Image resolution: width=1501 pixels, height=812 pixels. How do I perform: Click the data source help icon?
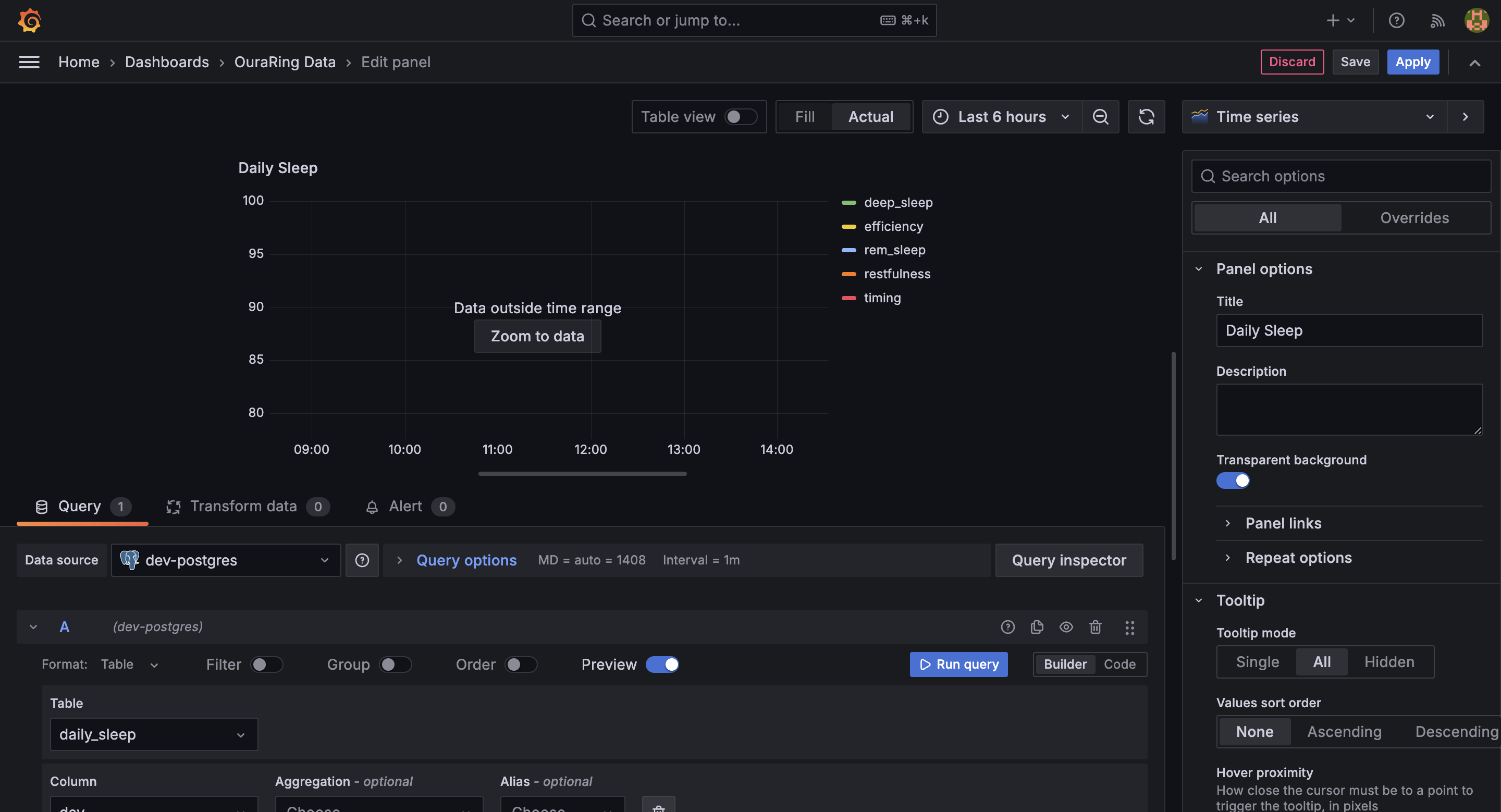pos(362,560)
